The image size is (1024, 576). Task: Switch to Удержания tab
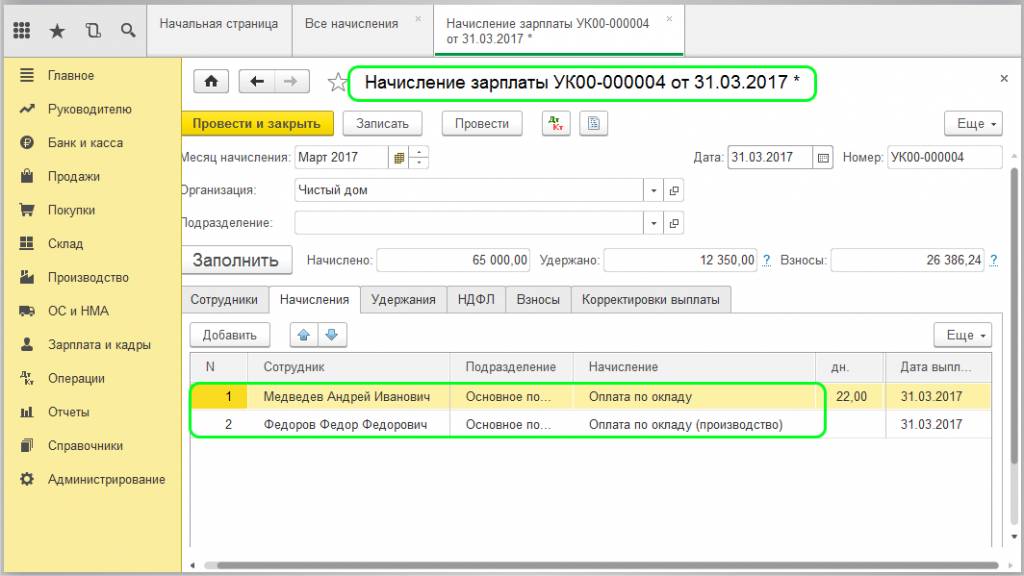pyautogui.click(x=403, y=300)
